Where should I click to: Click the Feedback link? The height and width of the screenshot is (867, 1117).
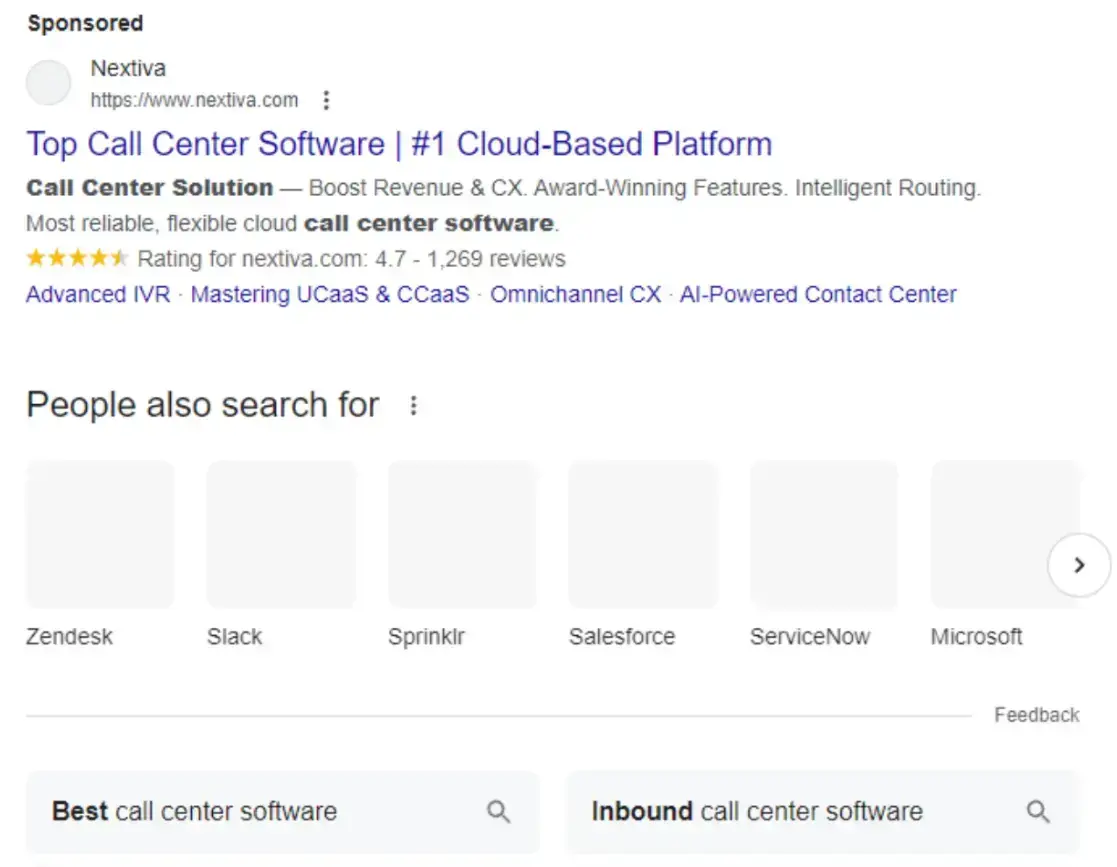(1037, 714)
